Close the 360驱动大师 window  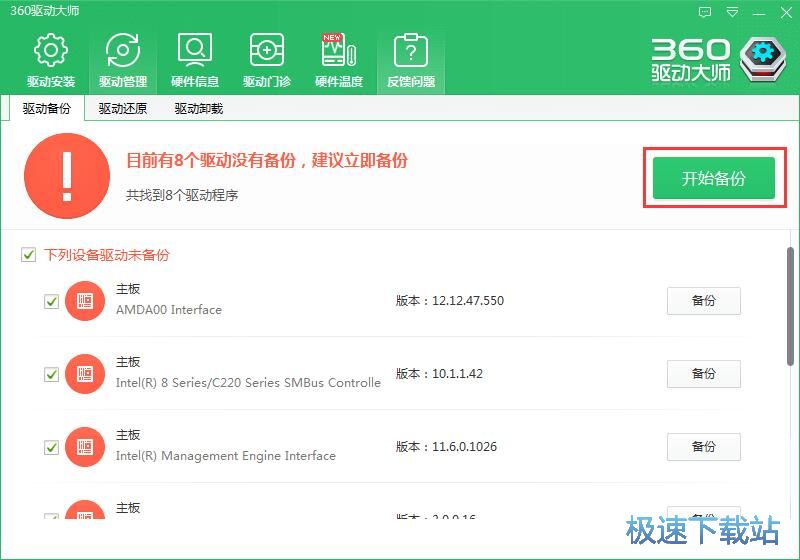(x=786, y=12)
